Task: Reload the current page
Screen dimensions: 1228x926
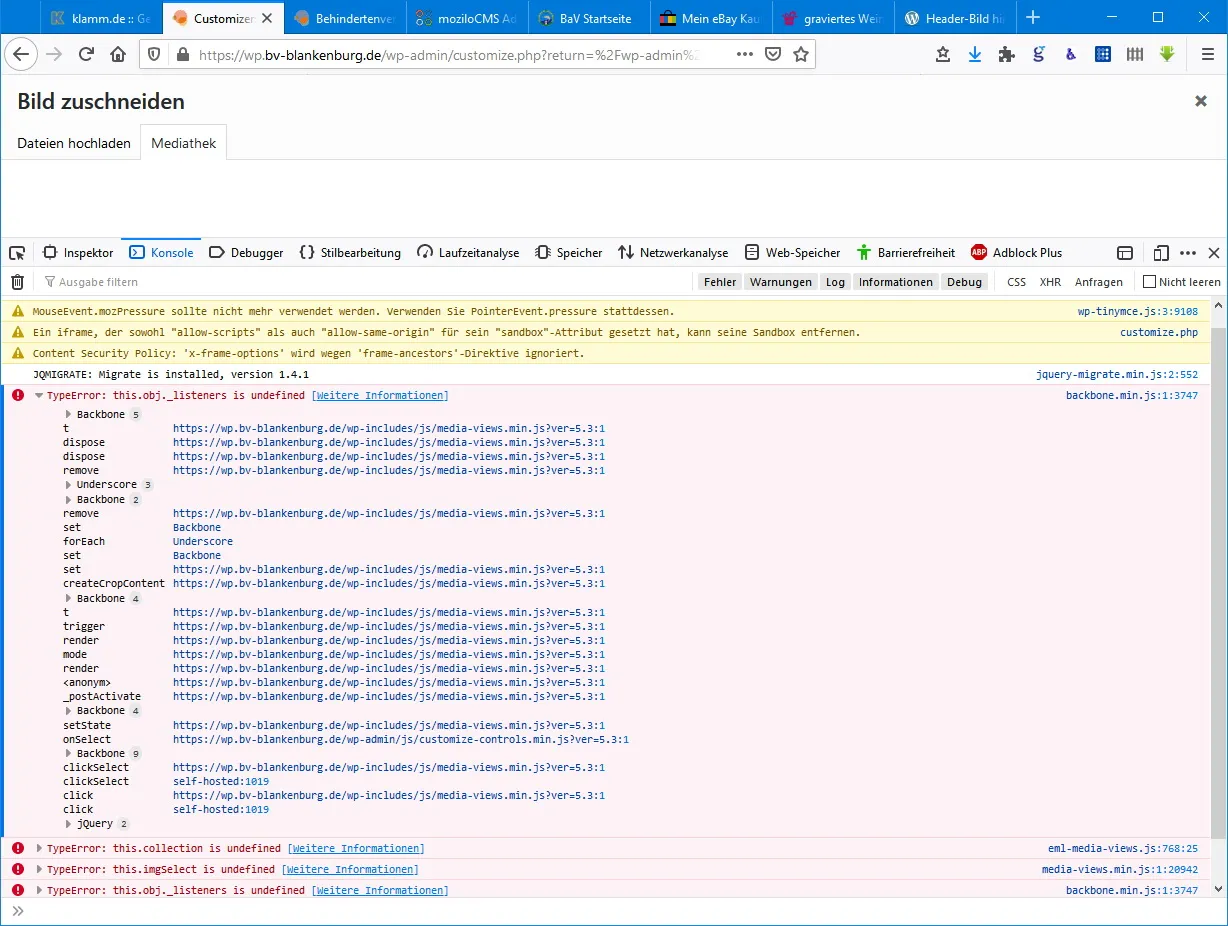Action: (x=86, y=55)
